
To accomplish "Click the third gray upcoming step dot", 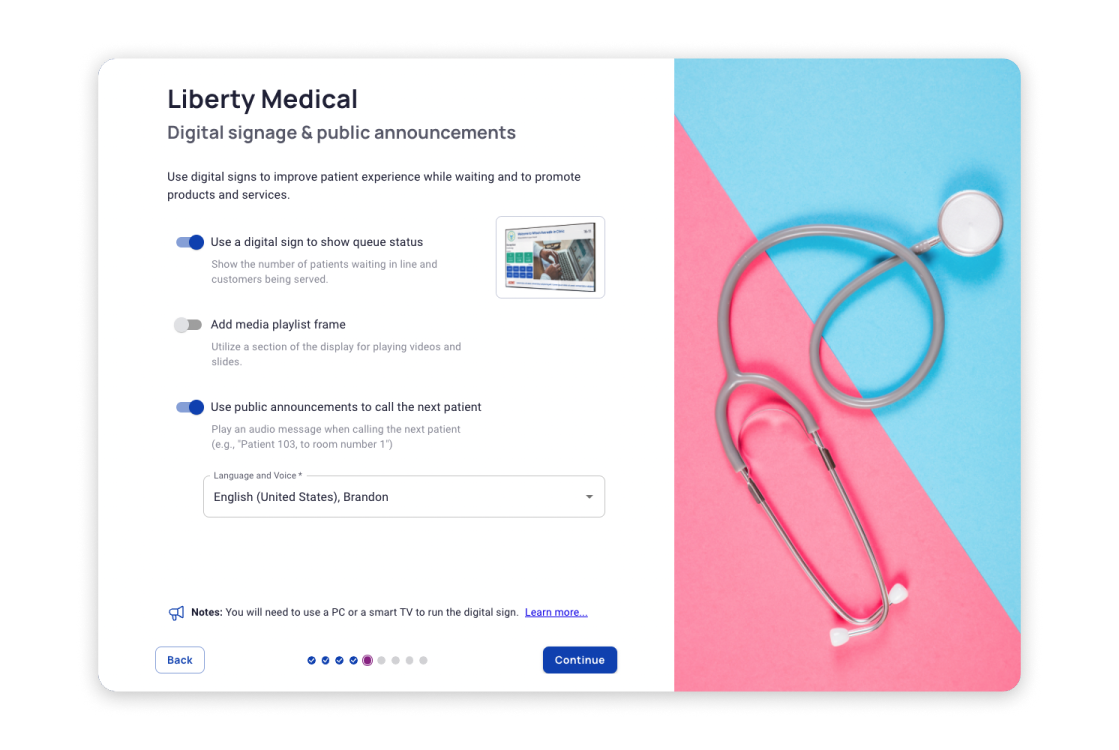I will 410,660.
